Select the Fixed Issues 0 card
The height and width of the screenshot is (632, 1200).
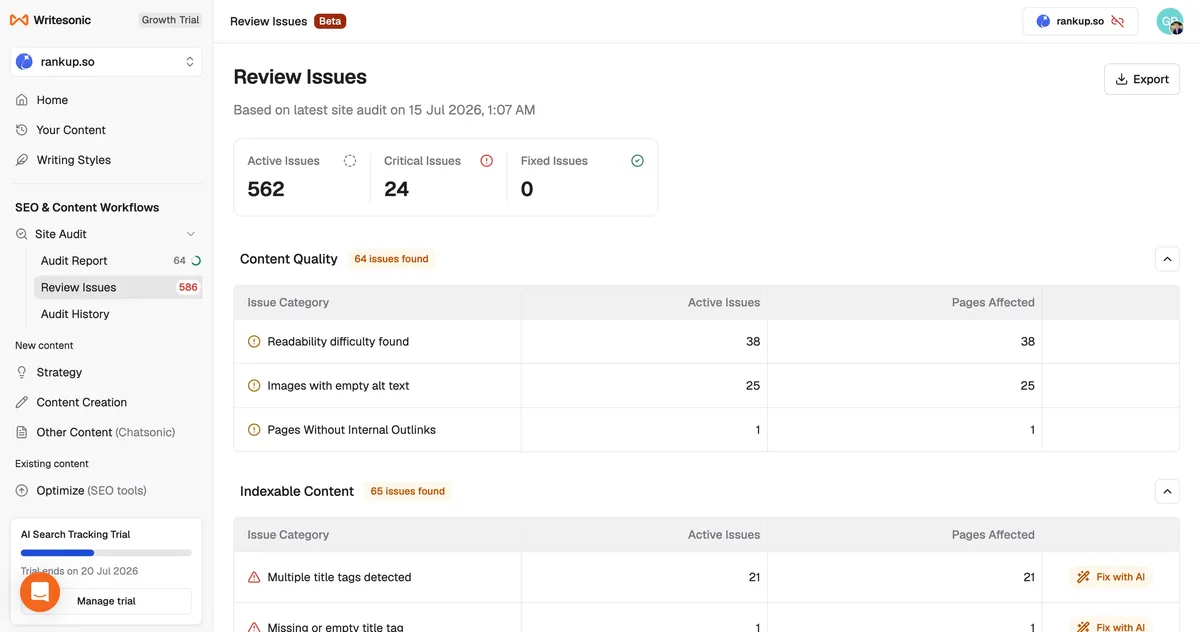[582, 177]
